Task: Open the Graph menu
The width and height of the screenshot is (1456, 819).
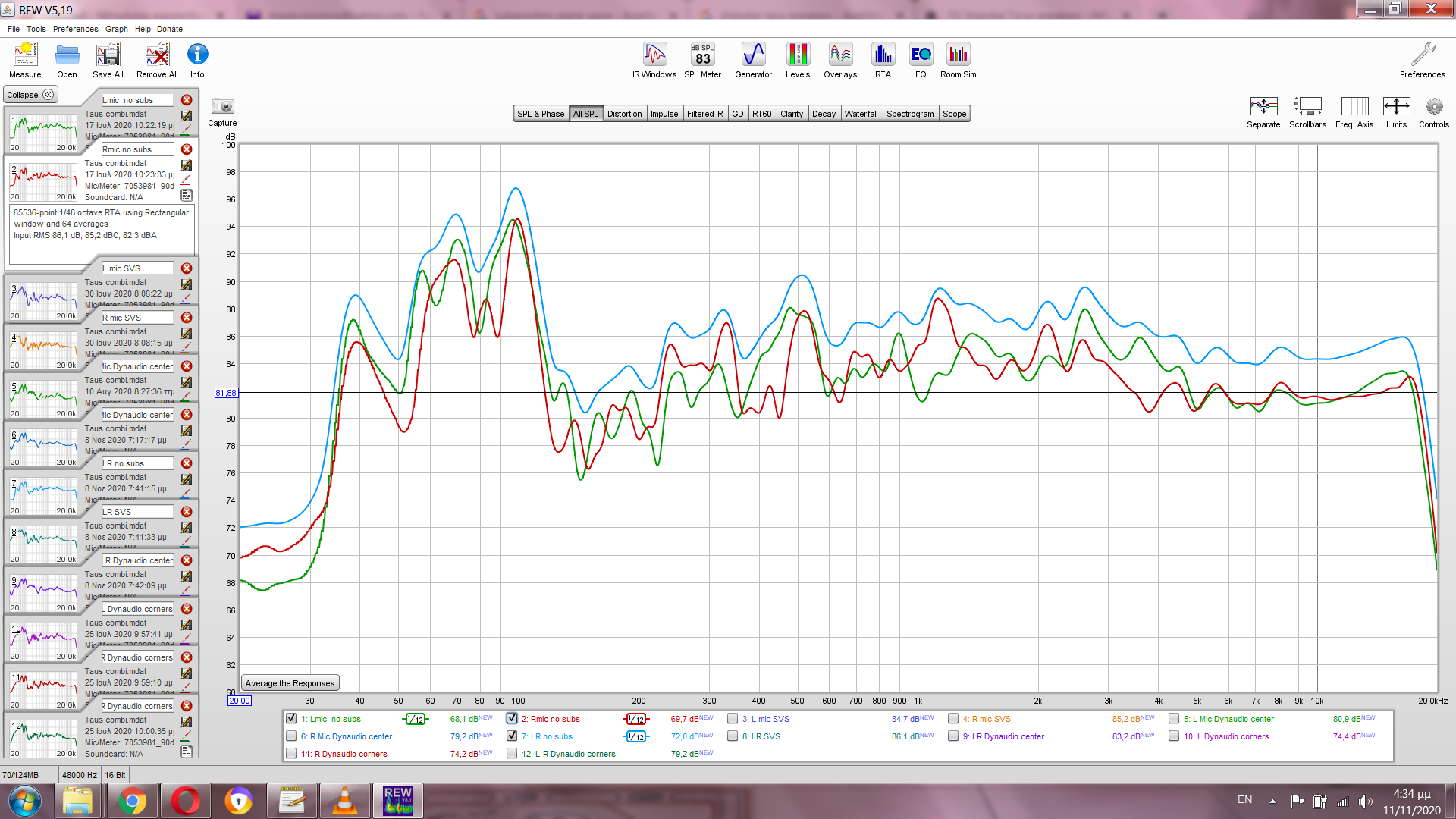Action: pyautogui.click(x=116, y=29)
